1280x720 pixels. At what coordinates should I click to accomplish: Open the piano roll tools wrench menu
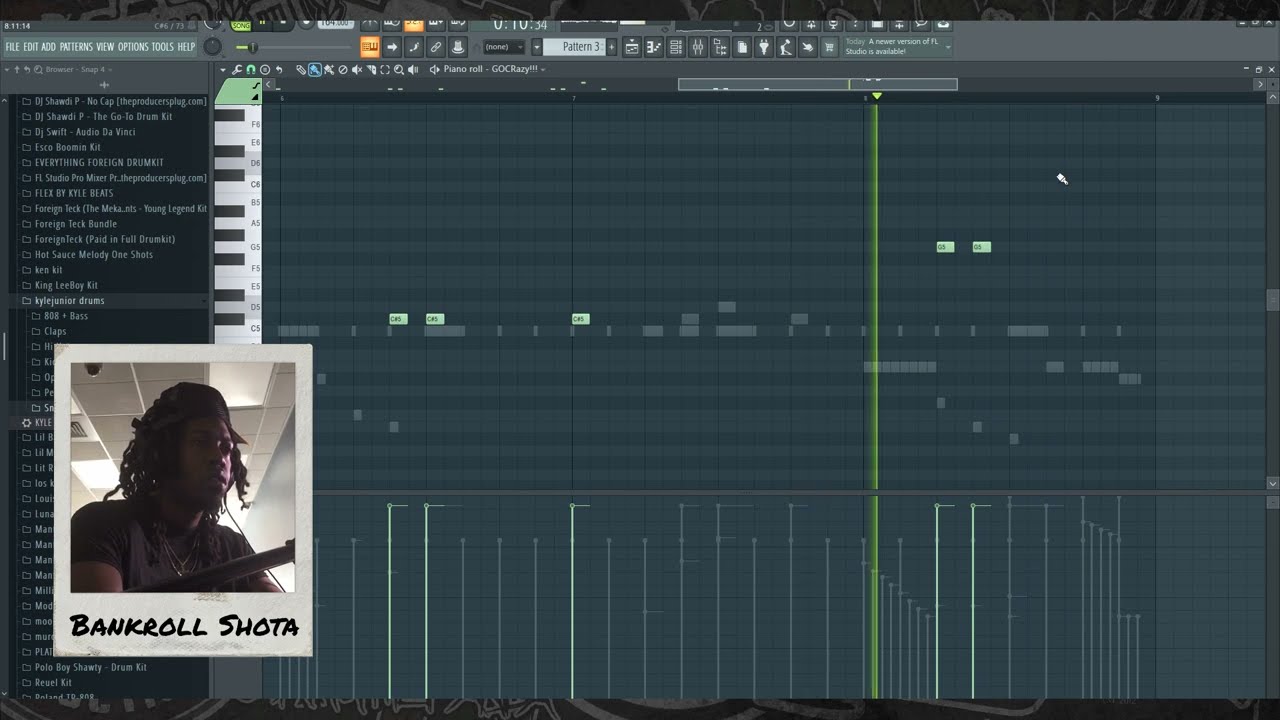click(238, 69)
